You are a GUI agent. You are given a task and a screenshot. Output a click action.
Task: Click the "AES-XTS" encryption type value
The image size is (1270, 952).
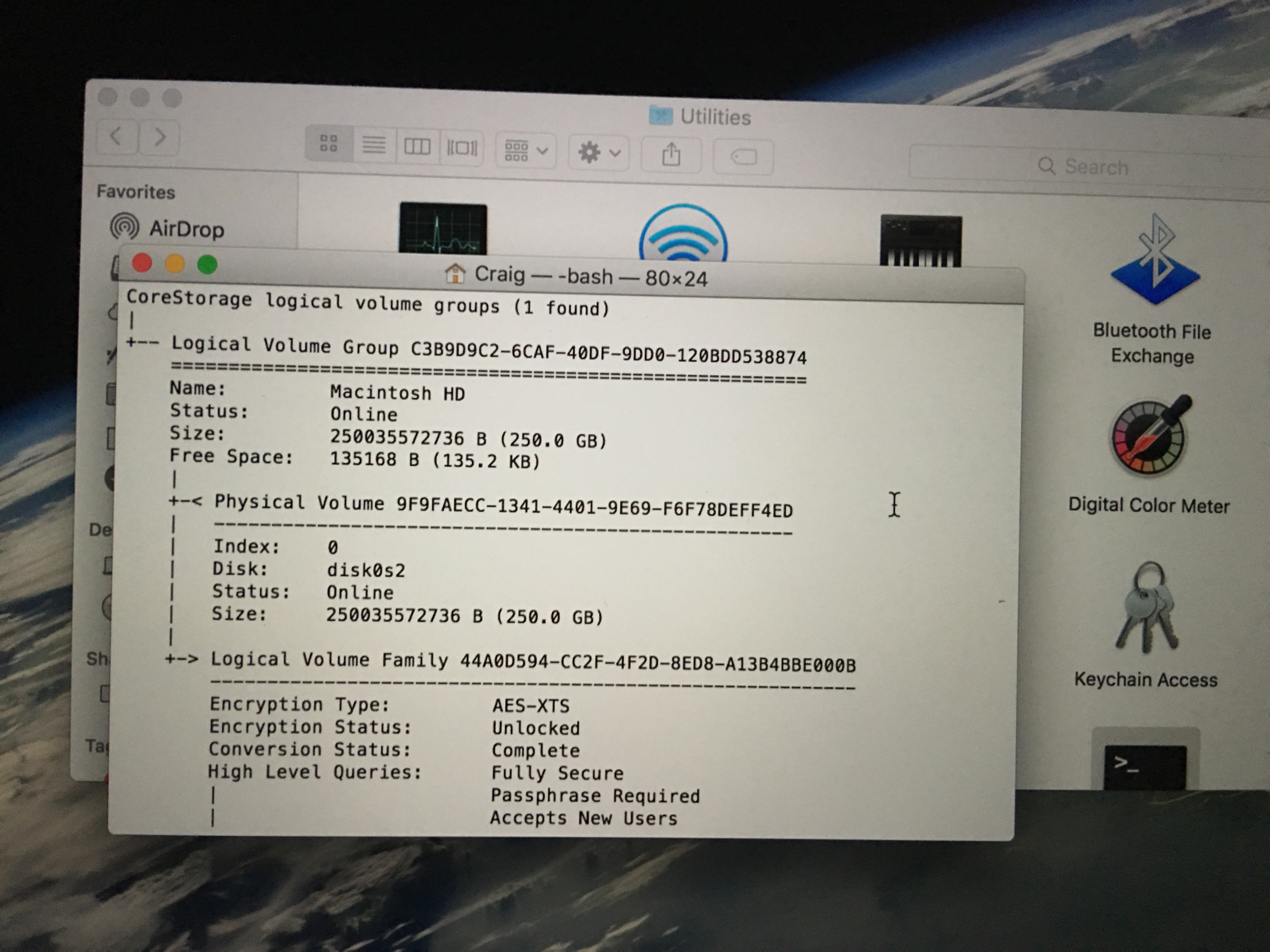[x=530, y=705]
